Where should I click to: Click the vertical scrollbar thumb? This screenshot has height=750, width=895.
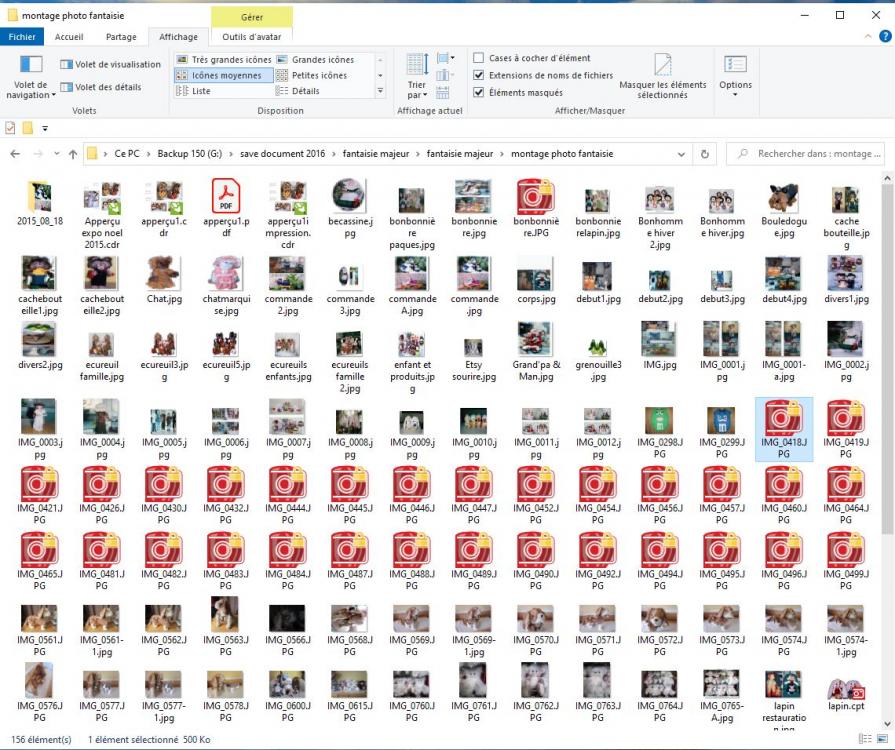886,360
